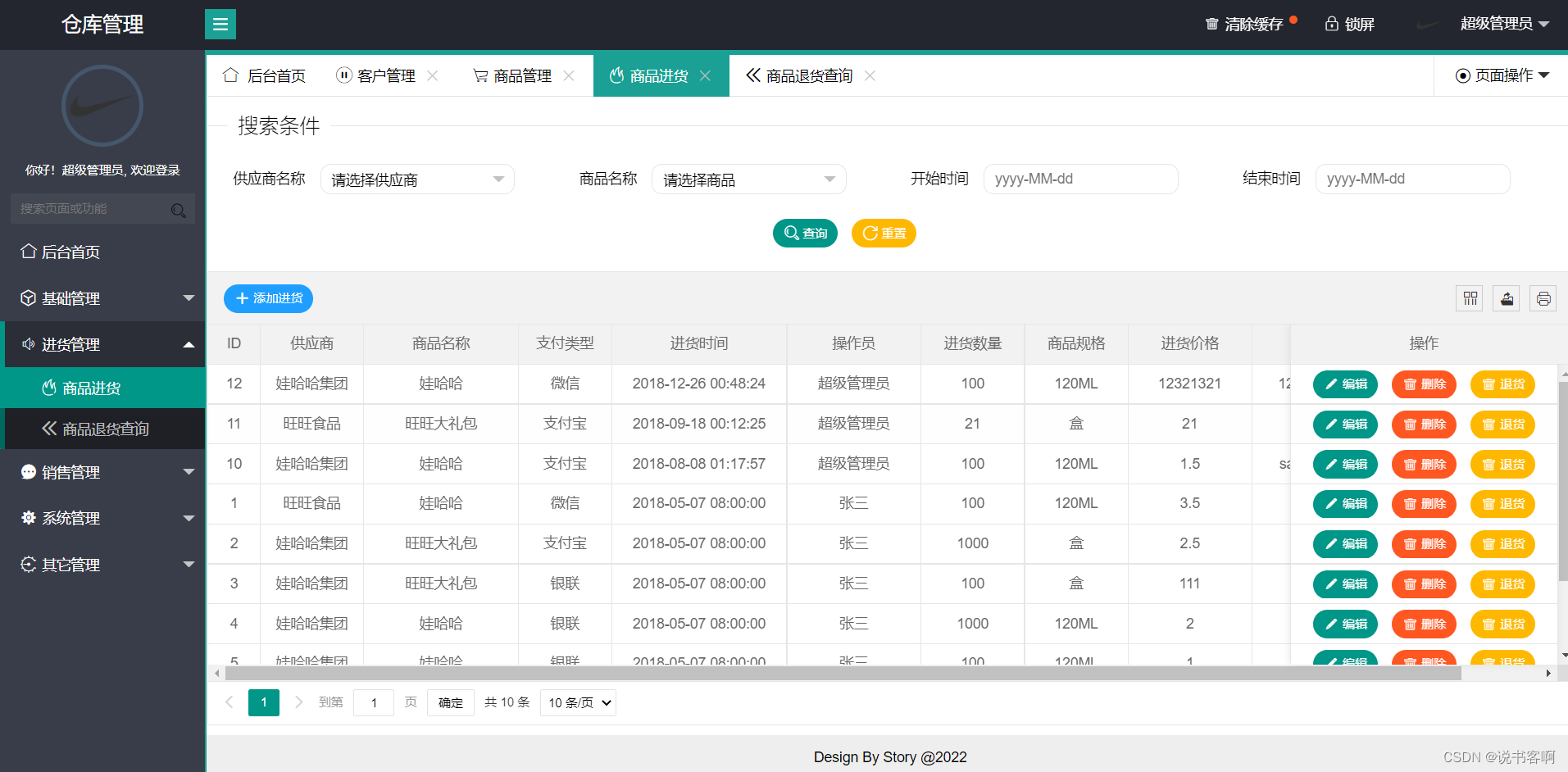The height and width of the screenshot is (772, 1568).
Task: Click cart icon on 商品管理 tab
Action: click(480, 75)
